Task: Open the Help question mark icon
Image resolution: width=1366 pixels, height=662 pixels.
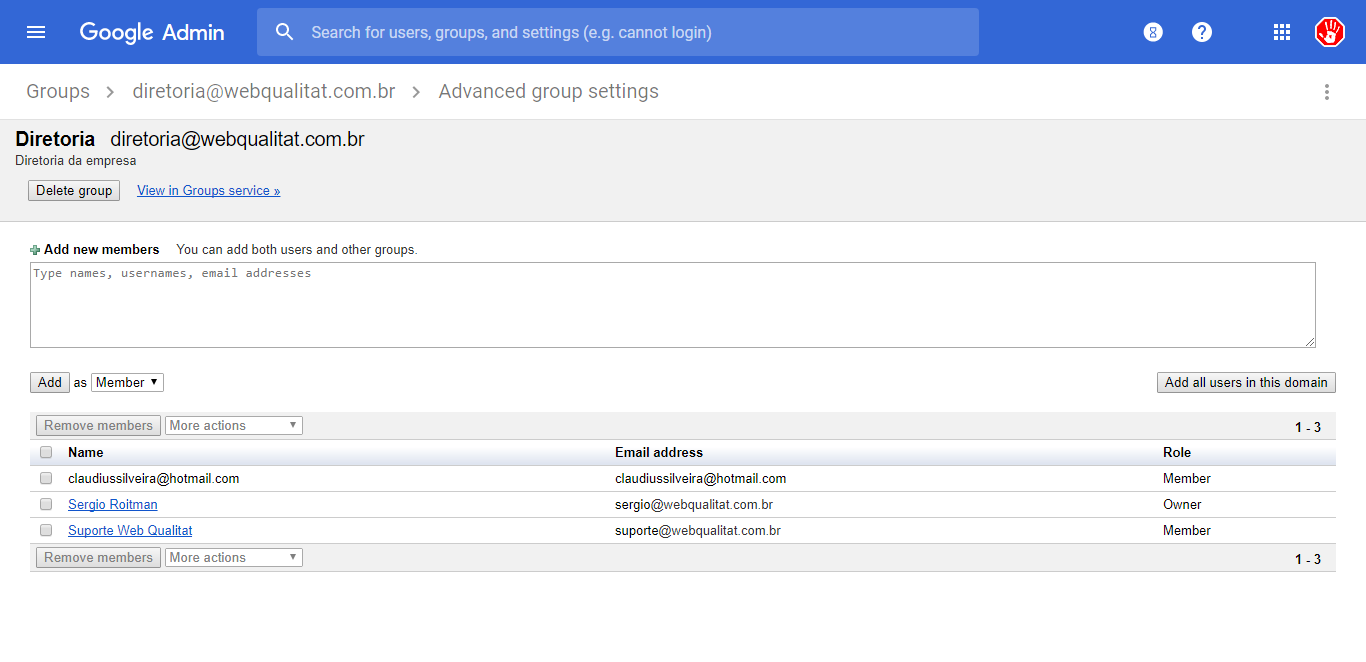Action: [x=1202, y=32]
